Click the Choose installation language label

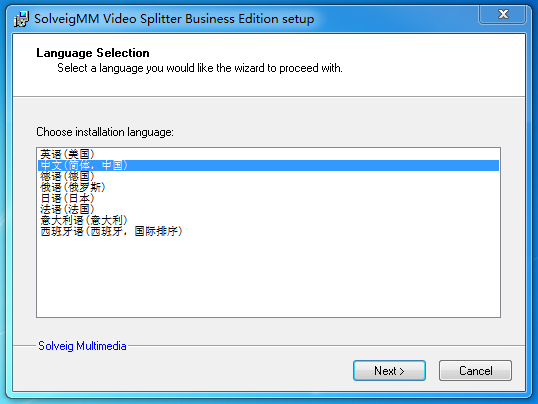click(x=105, y=132)
